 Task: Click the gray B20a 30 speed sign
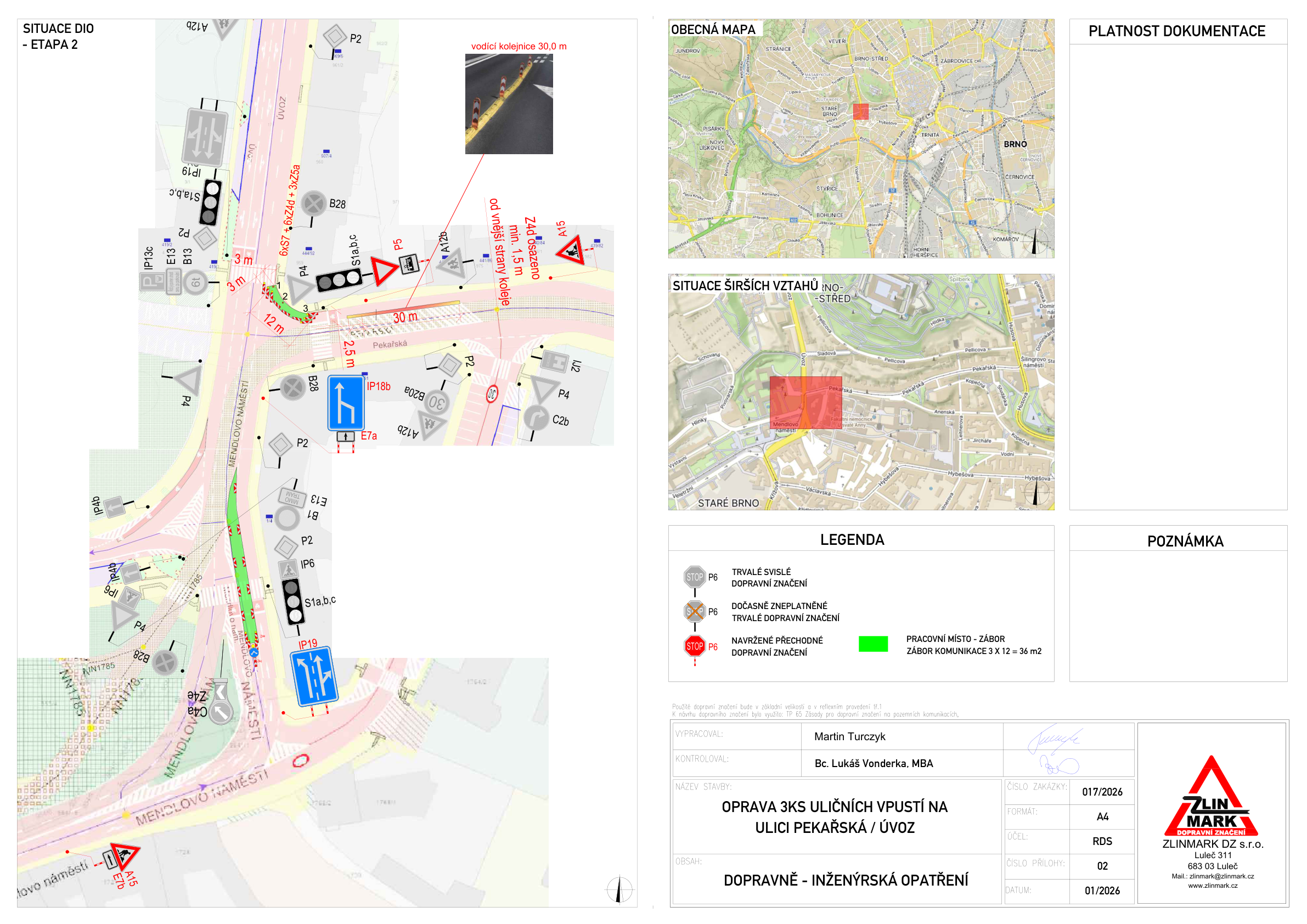437,403
